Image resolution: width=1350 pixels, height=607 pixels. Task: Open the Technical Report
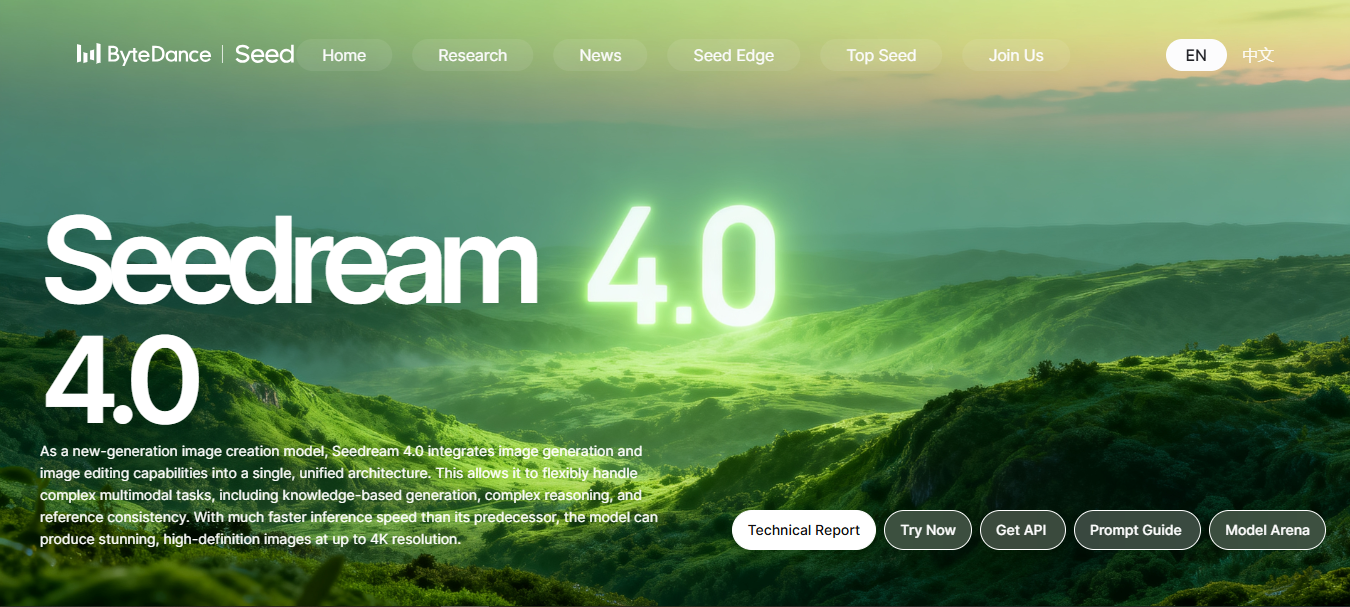pyautogui.click(x=803, y=530)
